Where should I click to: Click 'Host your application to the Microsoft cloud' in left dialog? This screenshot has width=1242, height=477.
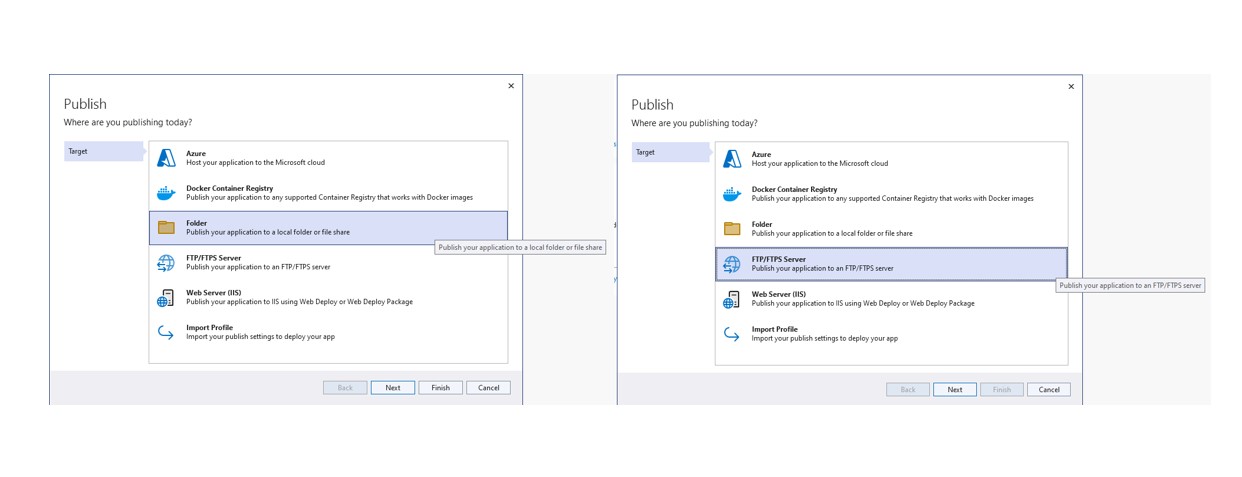pos(255,163)
